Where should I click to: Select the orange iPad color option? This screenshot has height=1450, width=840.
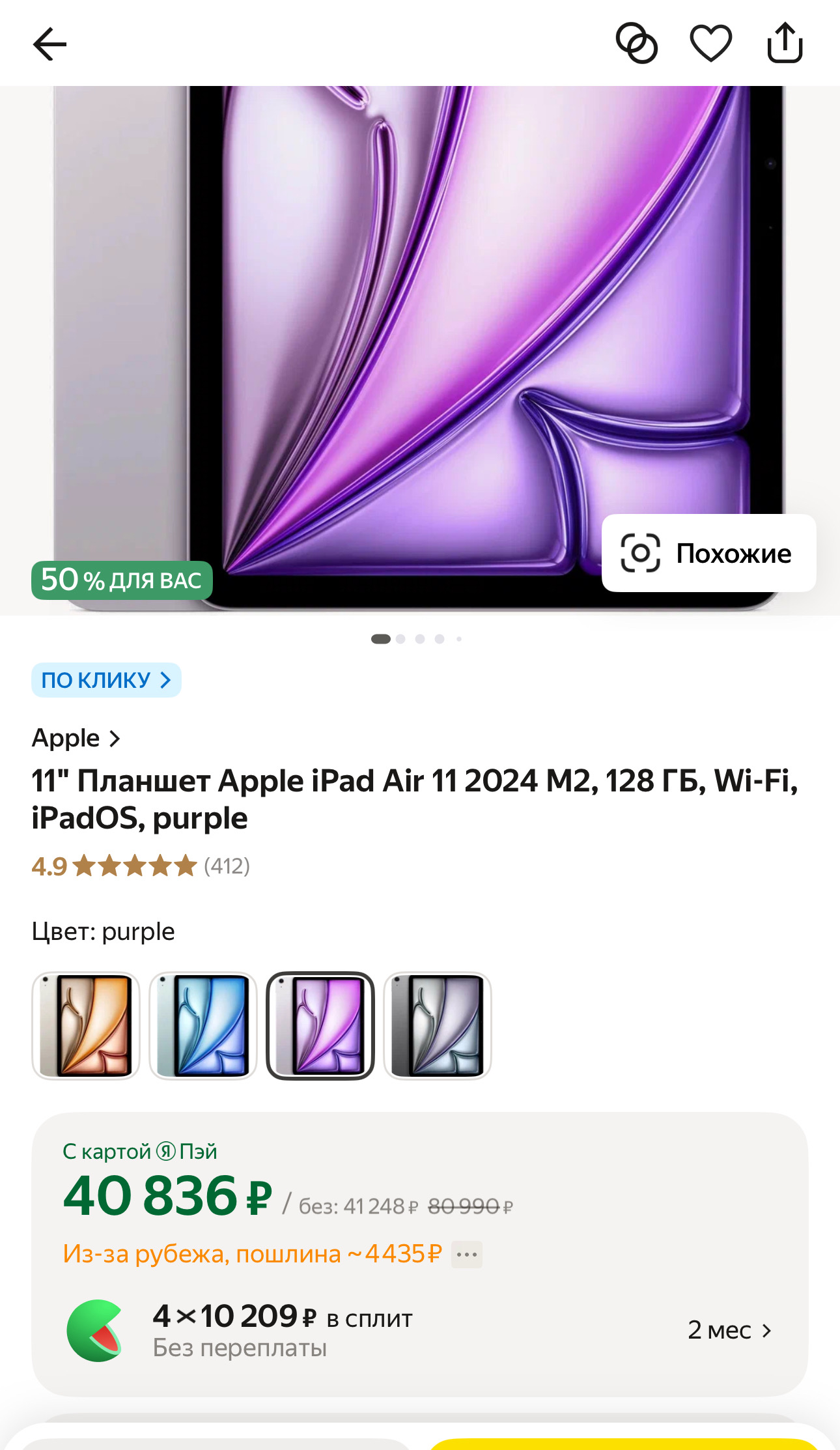point(86,1025)
